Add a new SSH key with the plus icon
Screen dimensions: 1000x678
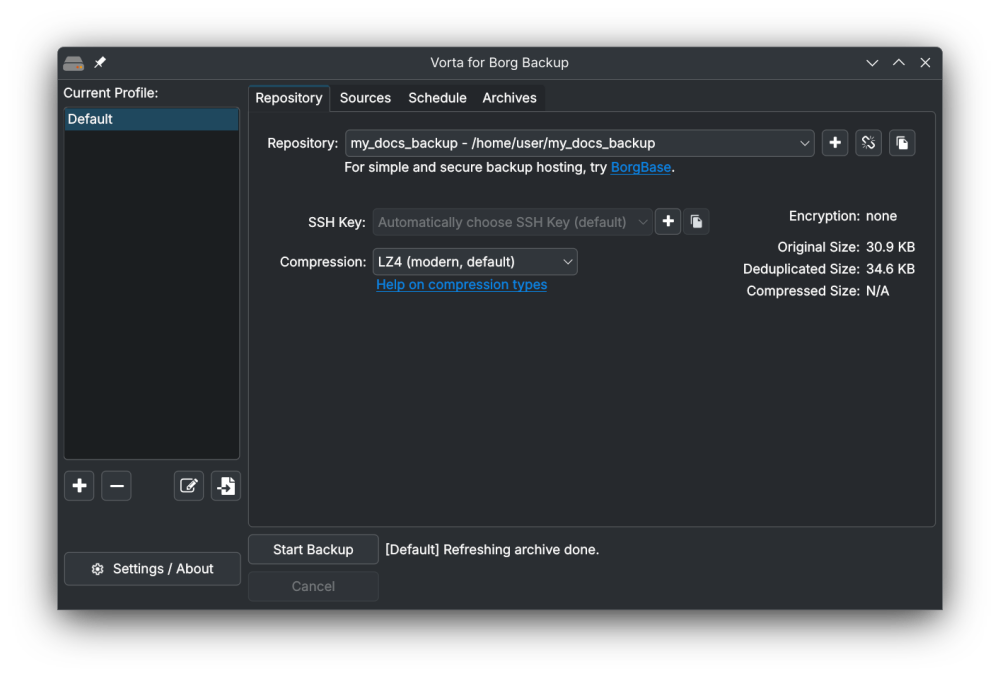668,221
